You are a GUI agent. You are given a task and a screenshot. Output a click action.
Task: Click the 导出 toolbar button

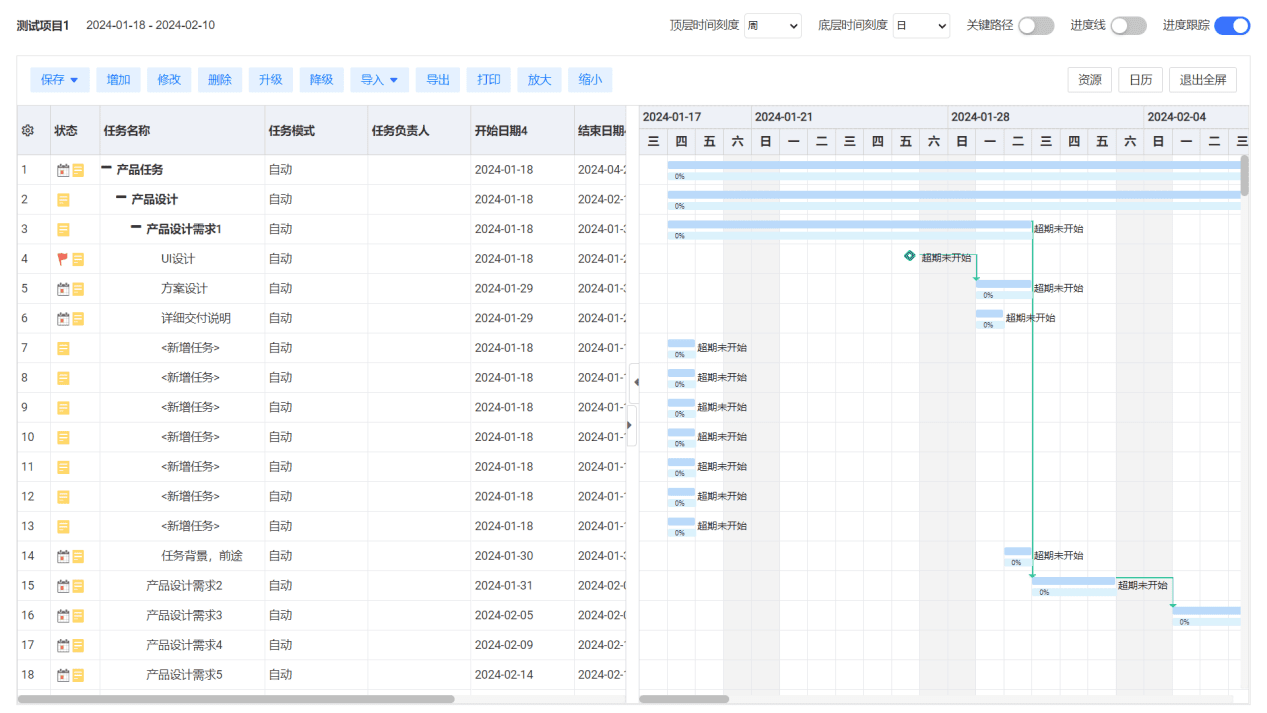tap(438, 80)
